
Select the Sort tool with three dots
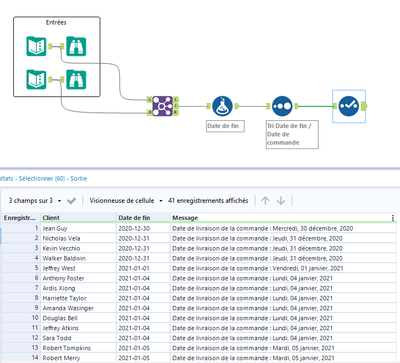click(282, 106)
